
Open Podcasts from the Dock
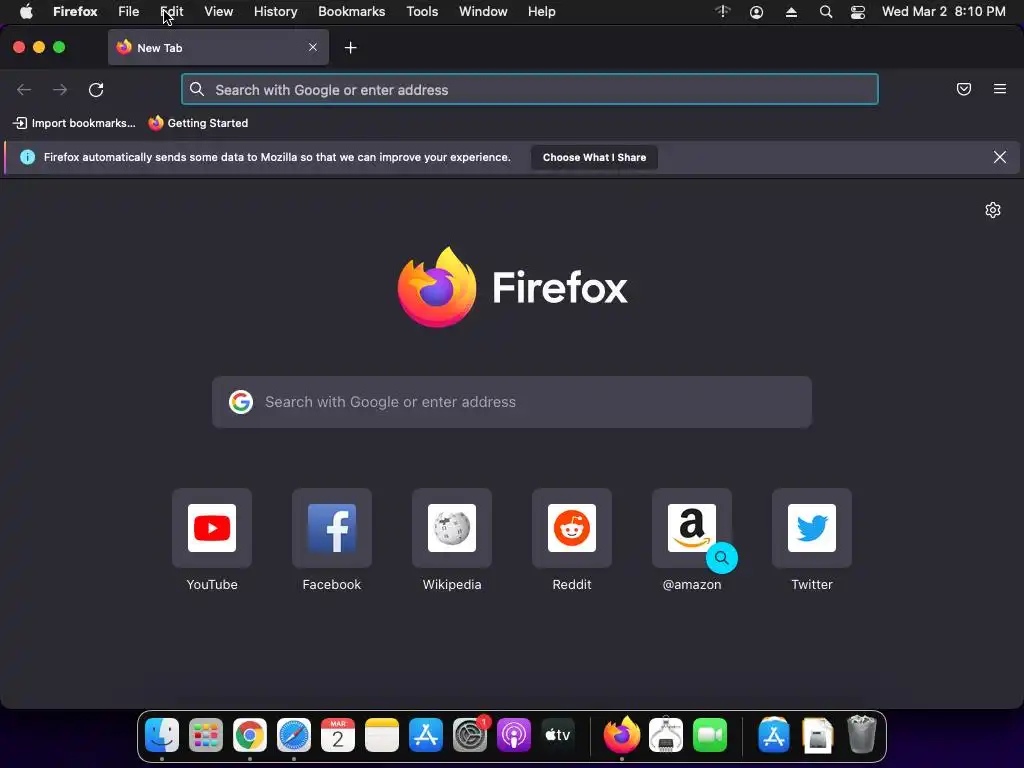pyautogui.click(x=514, y=735)
